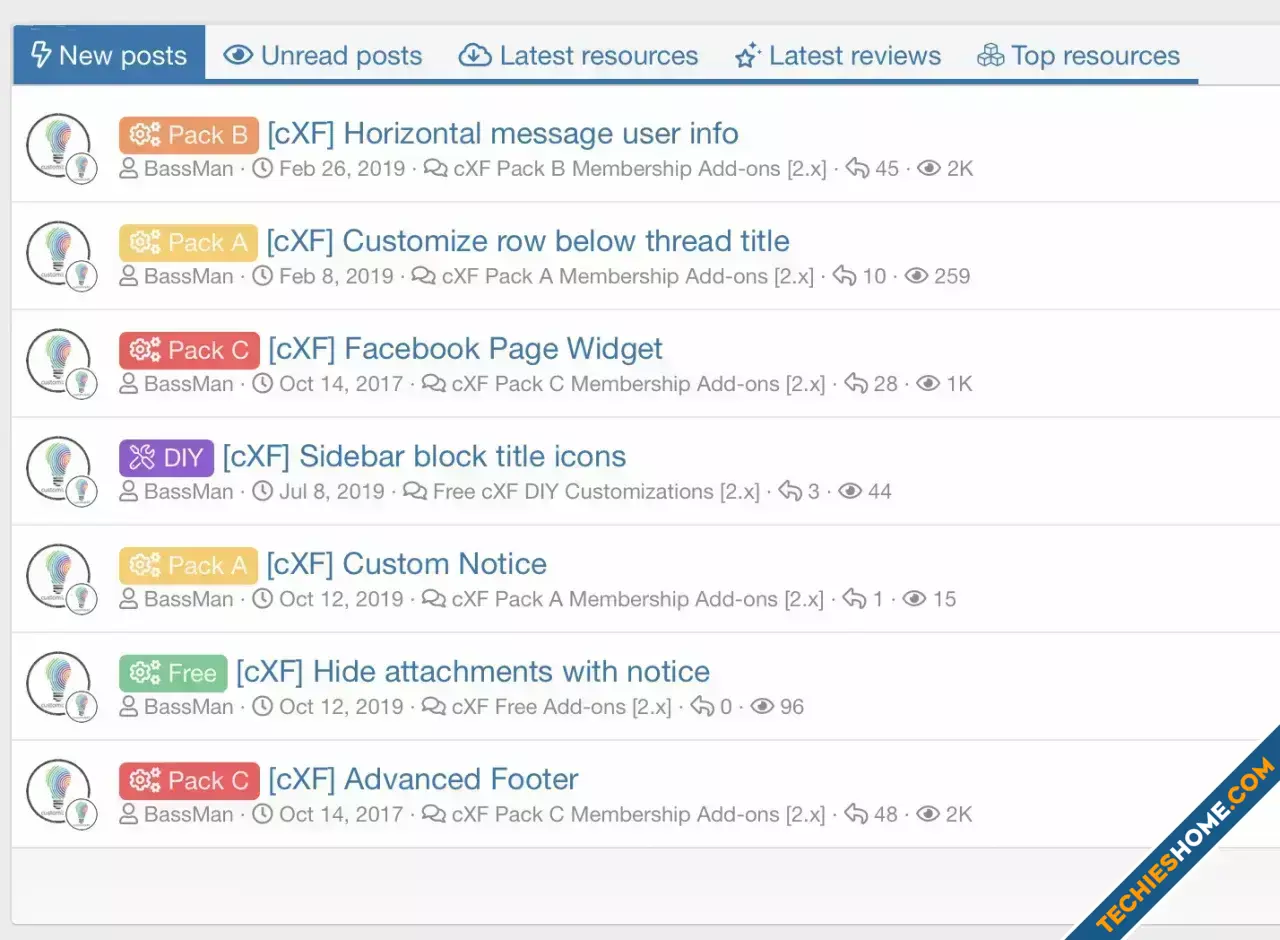Image resolution: width=1280 pixels, height=940 pixels.
Task: Open cXF Free Add-ons [2.x] forum
Action: (561, 706)
